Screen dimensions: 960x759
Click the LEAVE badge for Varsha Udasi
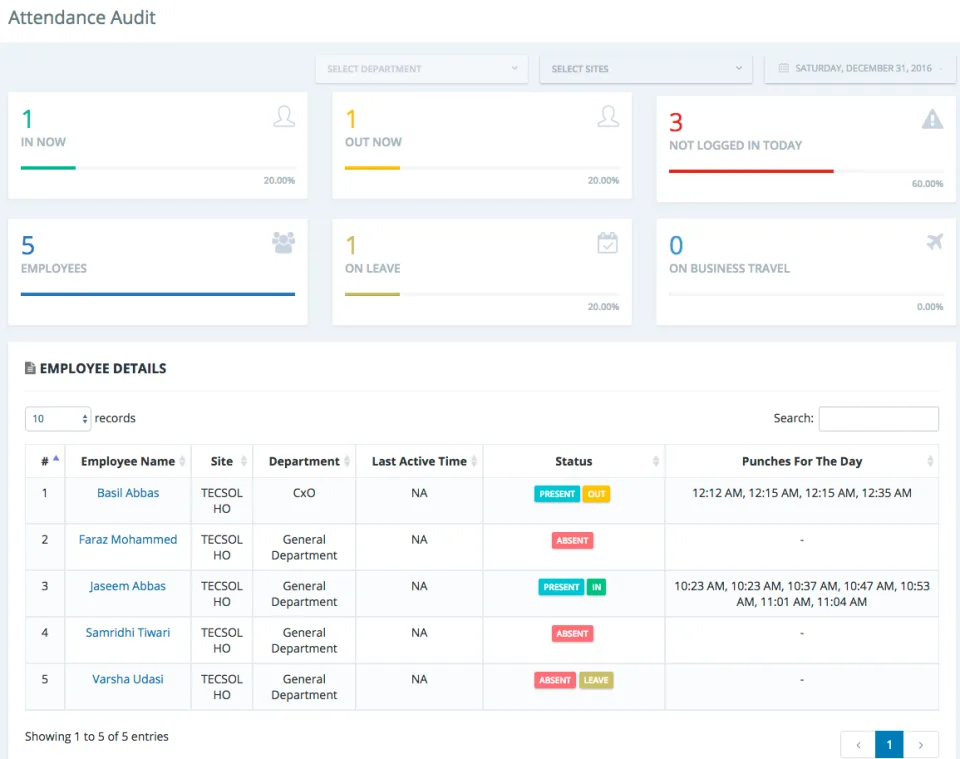click(x=596, y=680)
